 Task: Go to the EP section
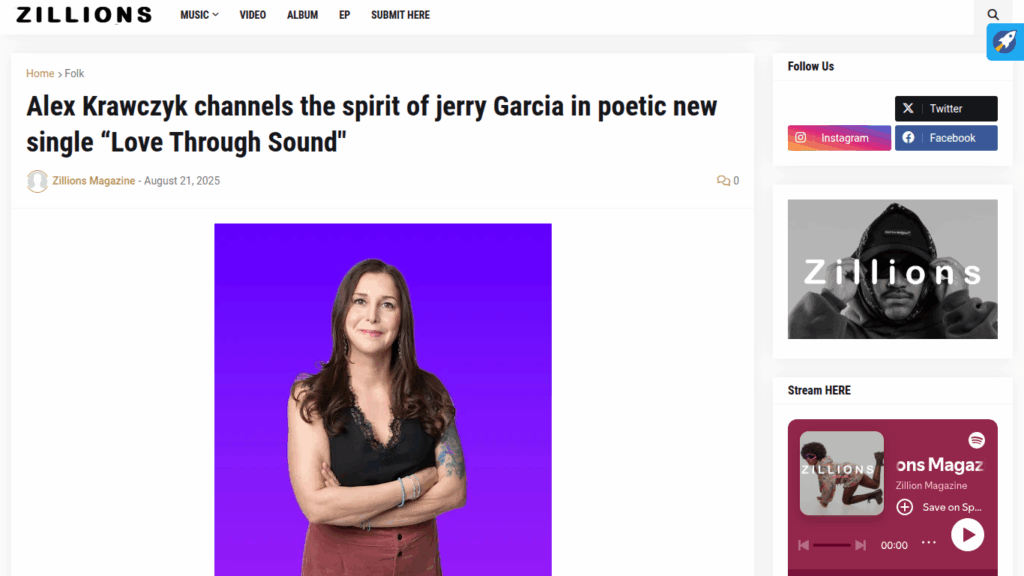coord(344,15)
